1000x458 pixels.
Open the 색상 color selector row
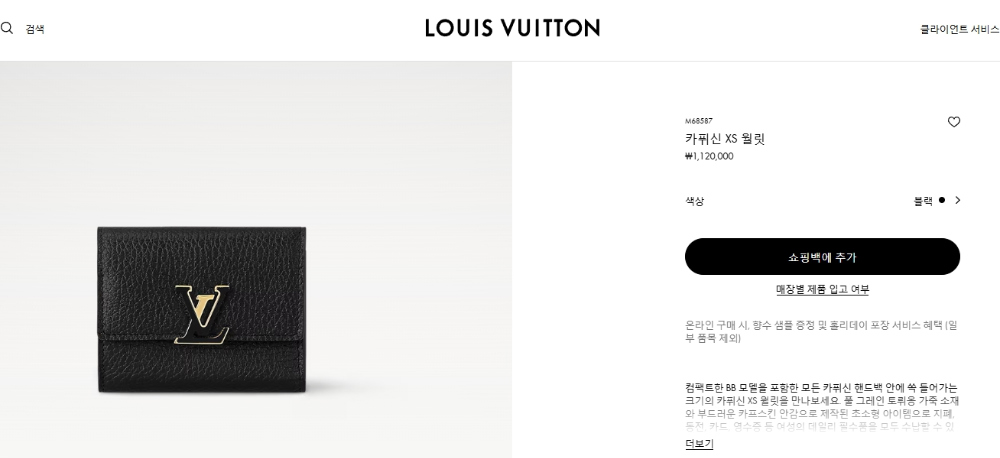pyautogui.click(x=823, y=201)
